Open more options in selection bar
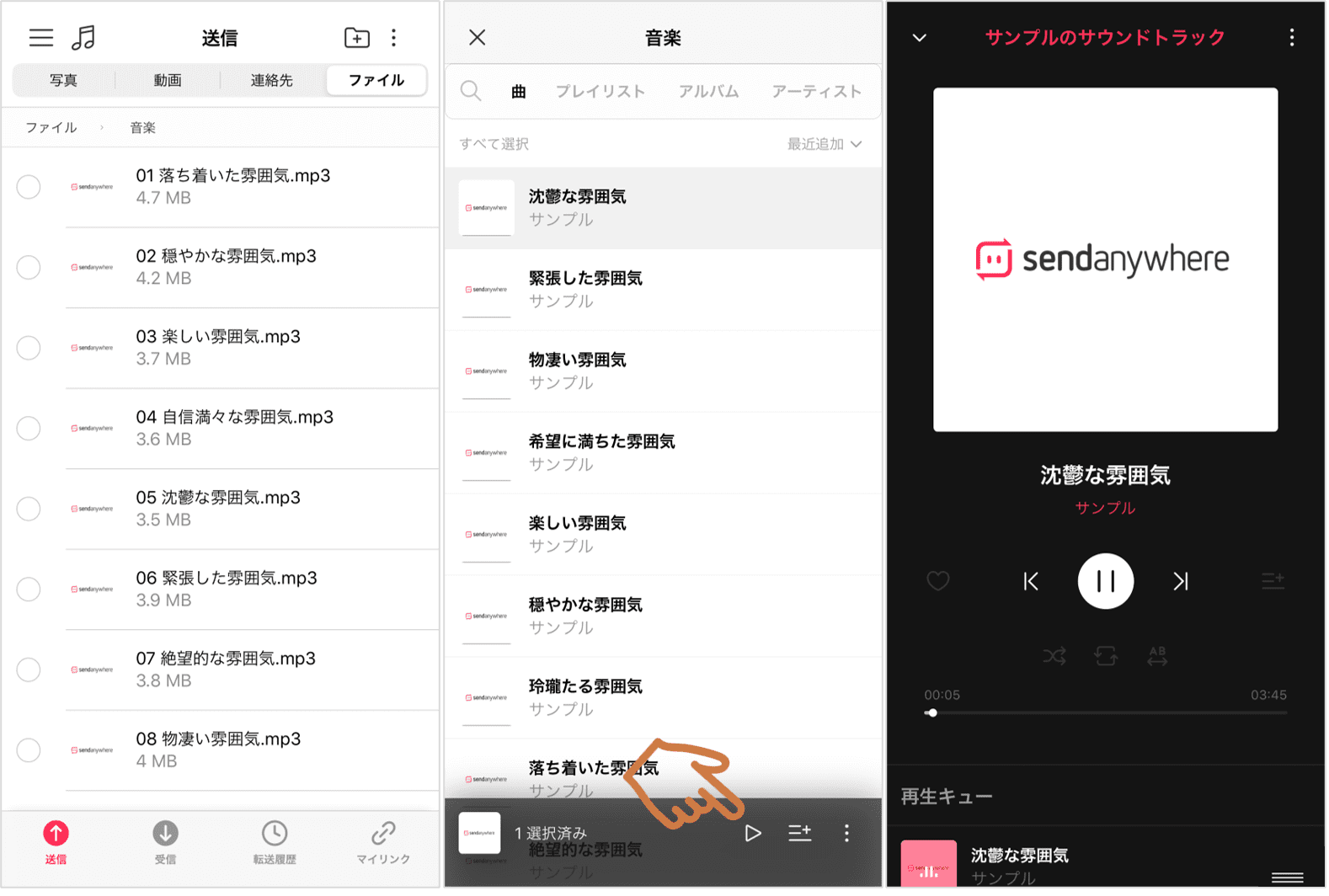Image resolution: width=1329 pixels, height=896 pixels. [847, 835]
